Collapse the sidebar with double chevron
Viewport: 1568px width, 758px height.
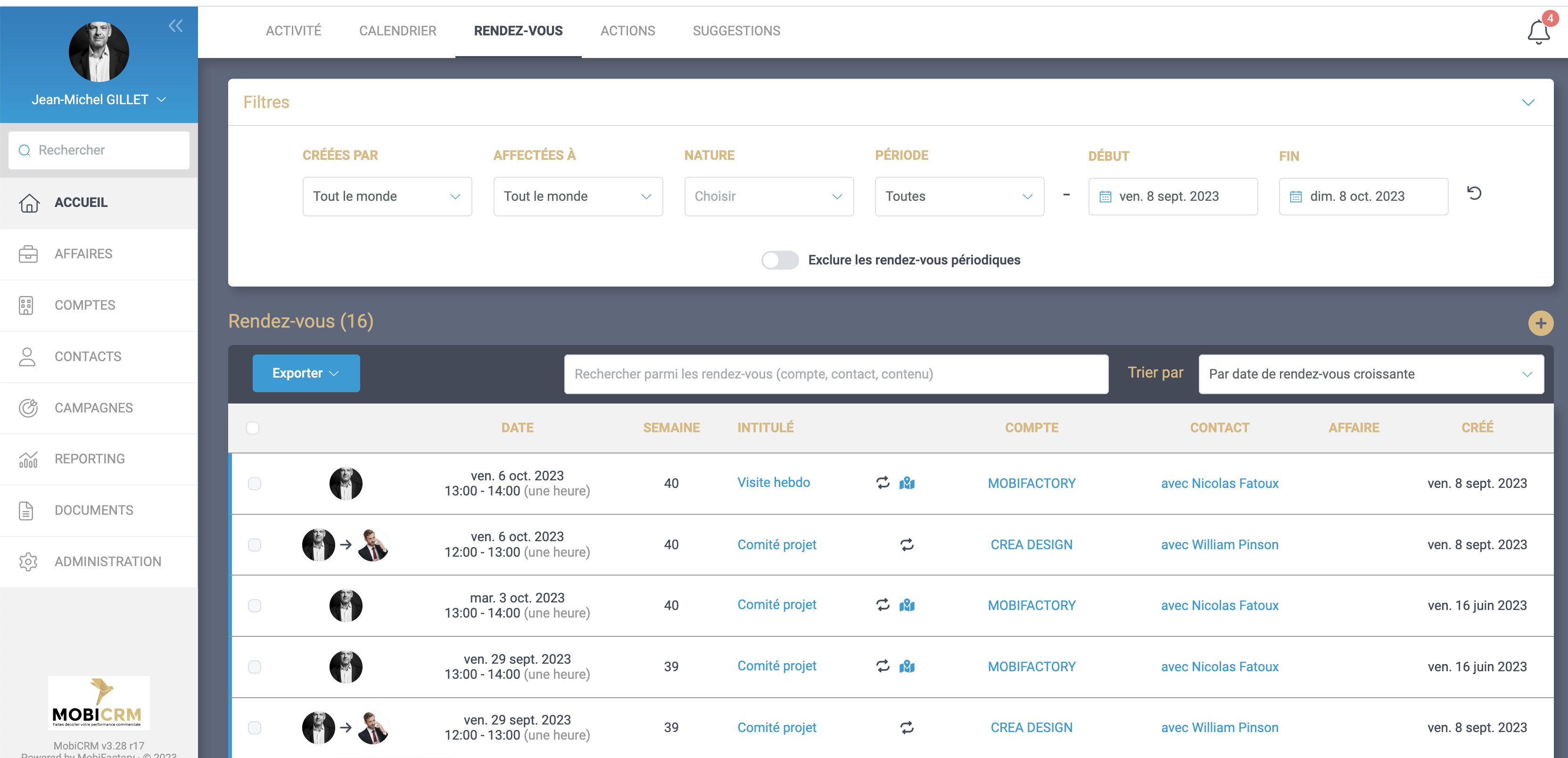click(175, 25)
